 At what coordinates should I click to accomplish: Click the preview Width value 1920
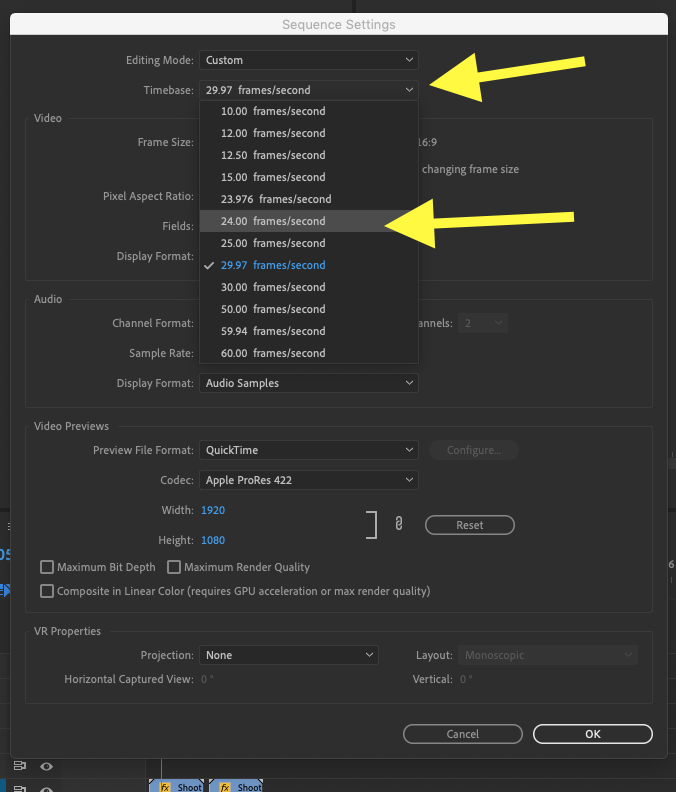pyautogui.click(x=213, y=510)
